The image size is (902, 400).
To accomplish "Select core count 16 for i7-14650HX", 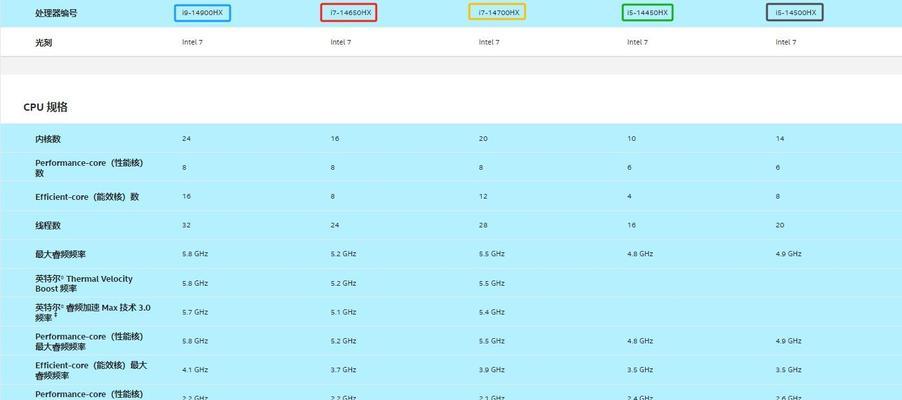I will [335, 139].
